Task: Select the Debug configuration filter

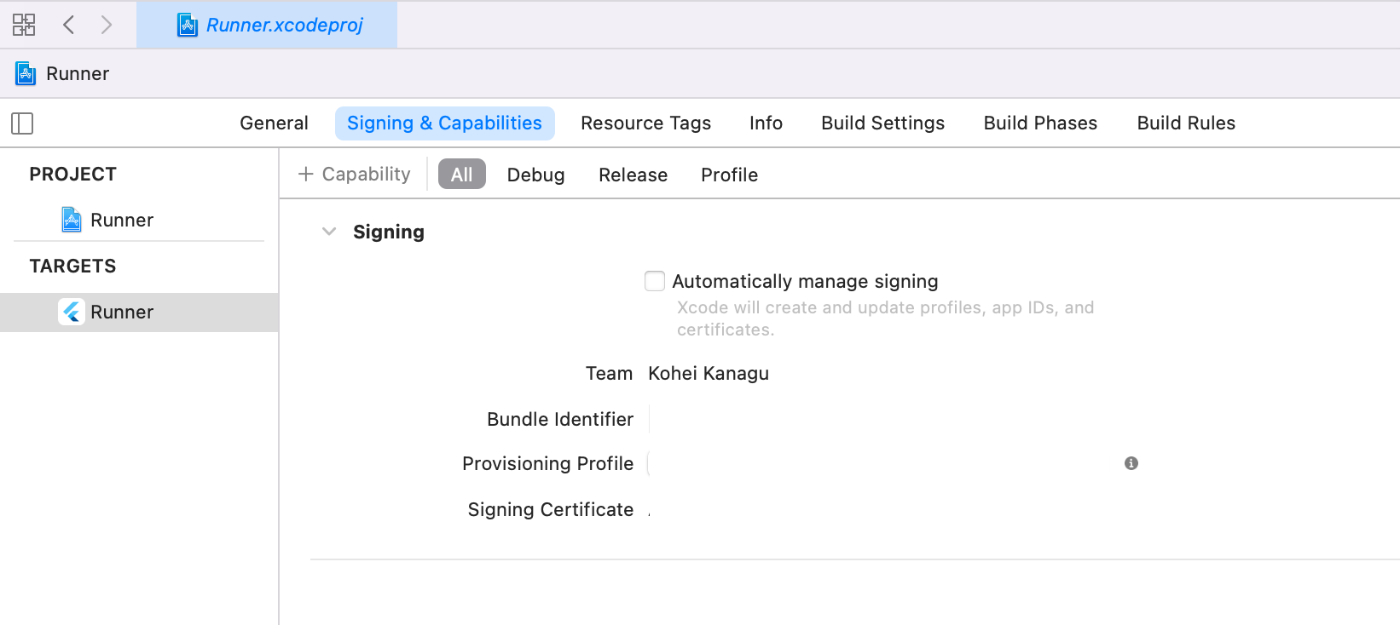Action: pyautogui.click(x=536, y=175)
